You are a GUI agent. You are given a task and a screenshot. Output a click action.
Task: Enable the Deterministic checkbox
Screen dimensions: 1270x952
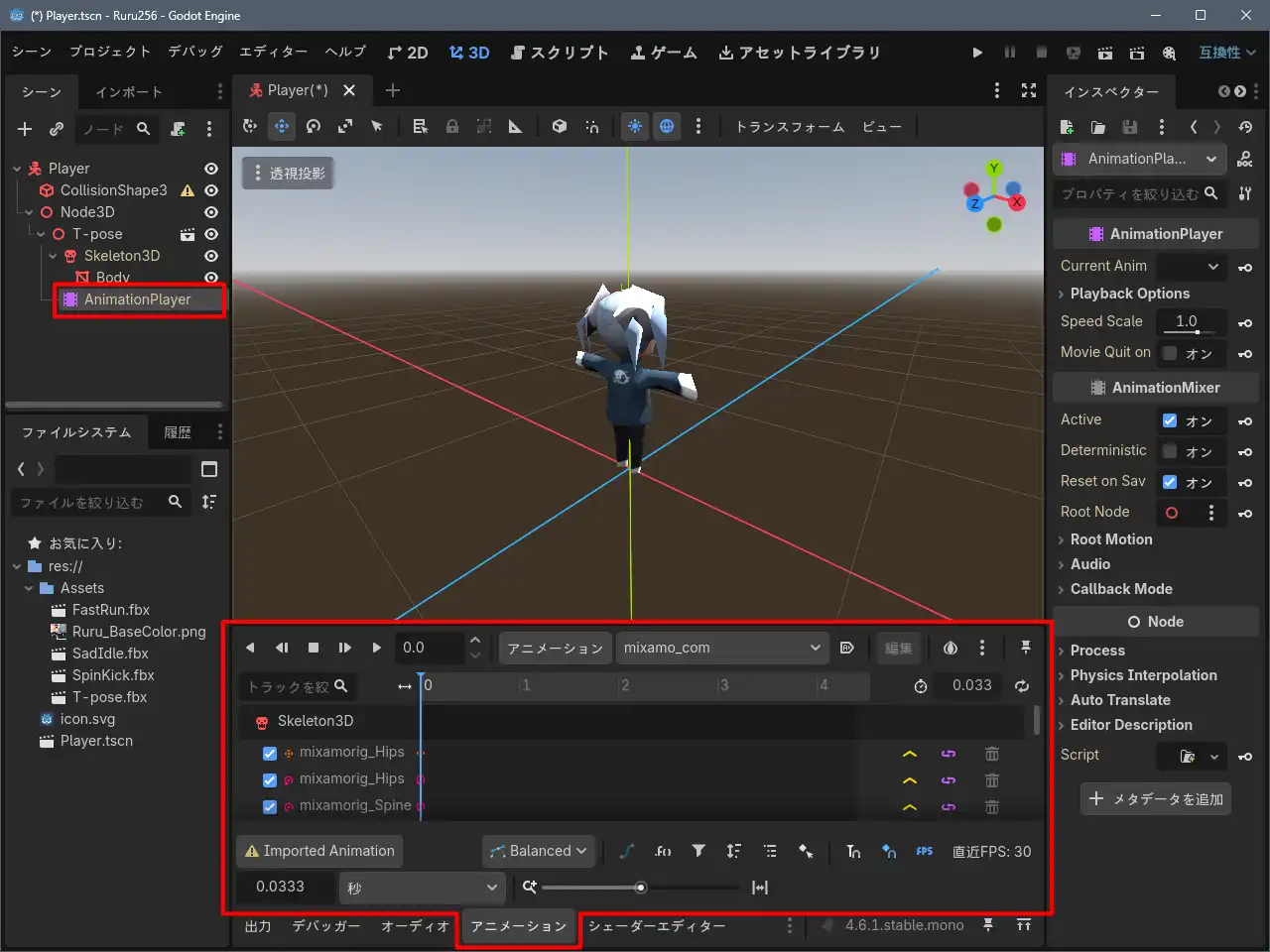click(x=1170, y=451)
